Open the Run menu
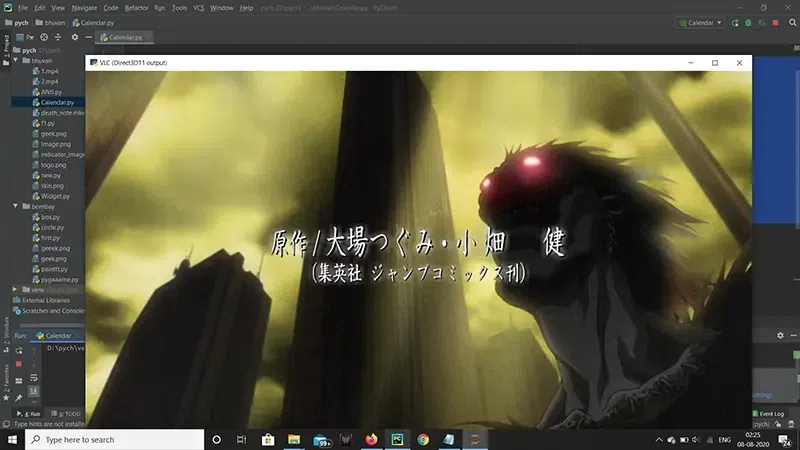 pyautogui.click(x=160, y=8)
